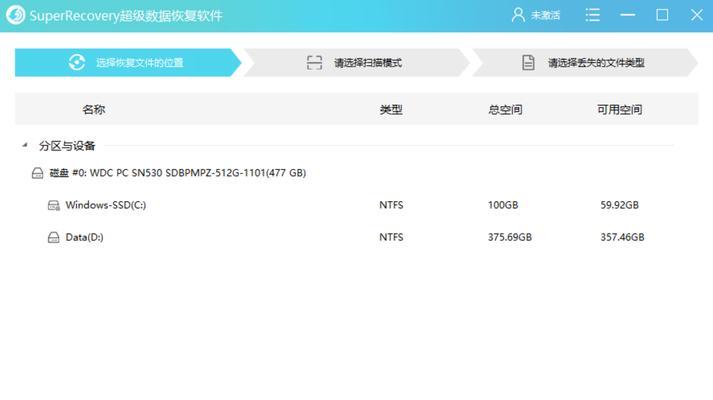
Task: Select the 分区与设备 group label
Action: point(67,146)
